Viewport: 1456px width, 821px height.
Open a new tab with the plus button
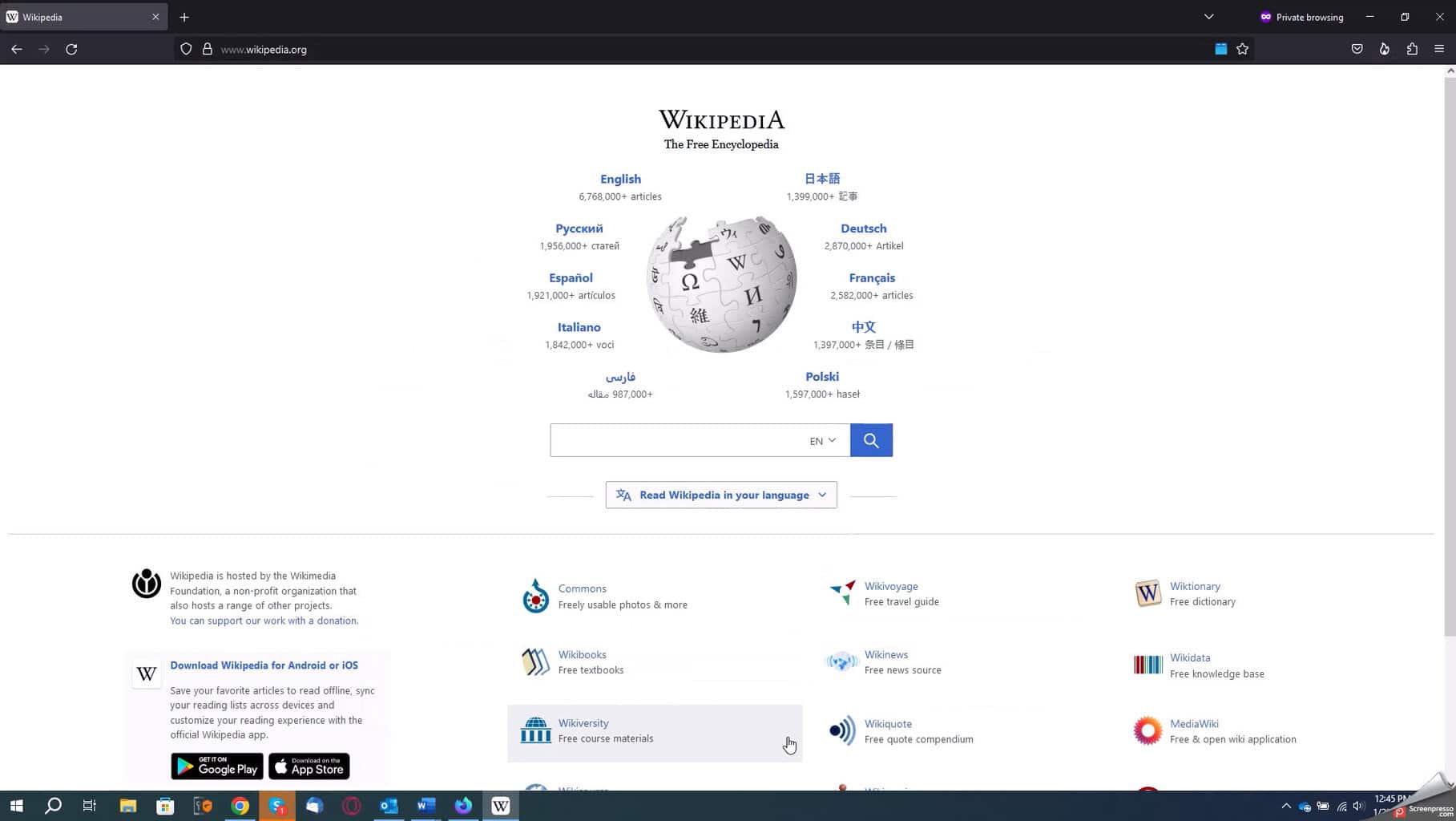point(184,17)
